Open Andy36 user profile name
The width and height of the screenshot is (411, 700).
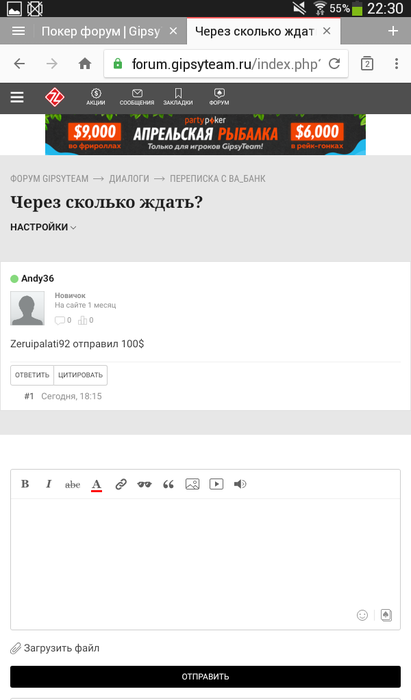point(37,279)
